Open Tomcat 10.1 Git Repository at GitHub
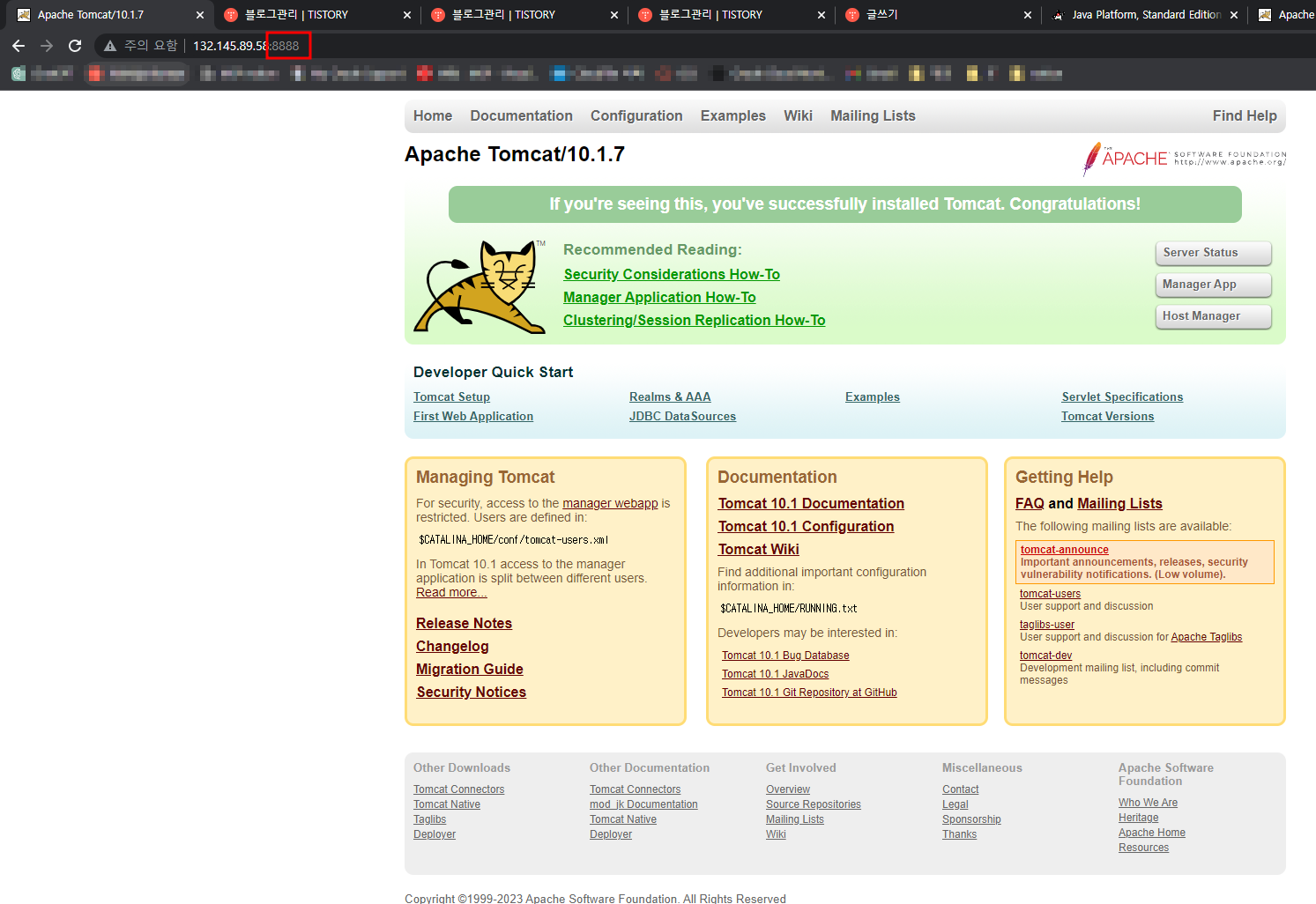Image resolution: width=1316 pixels, height=904 pixels. pos(809,693)
